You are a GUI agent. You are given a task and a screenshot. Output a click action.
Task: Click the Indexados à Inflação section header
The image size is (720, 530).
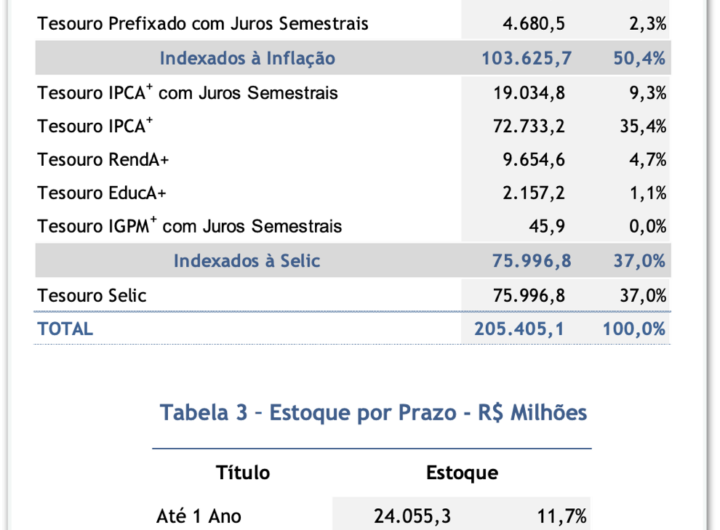(247, 59)
